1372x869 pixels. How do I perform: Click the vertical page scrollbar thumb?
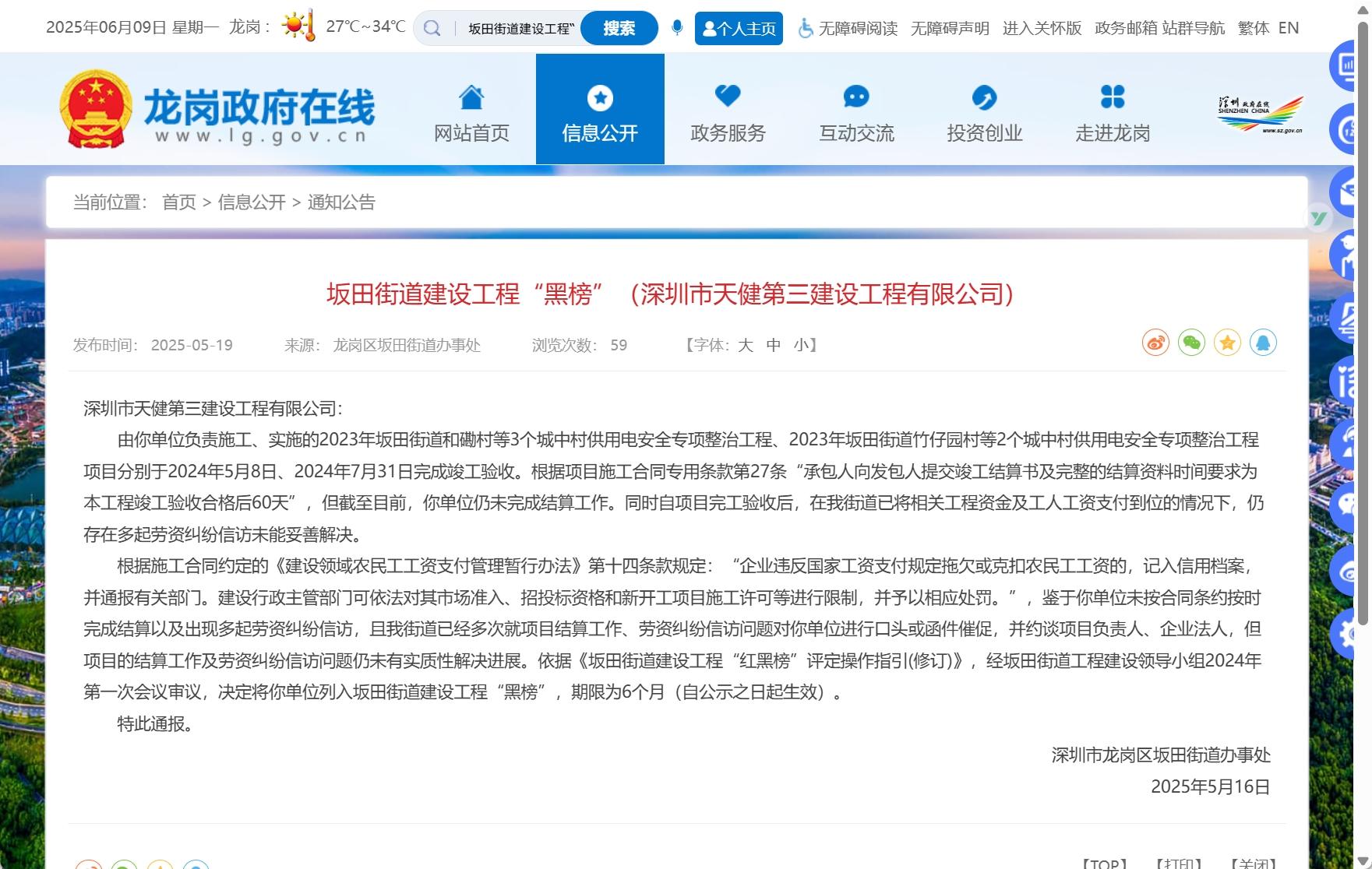pos(1363,323)
